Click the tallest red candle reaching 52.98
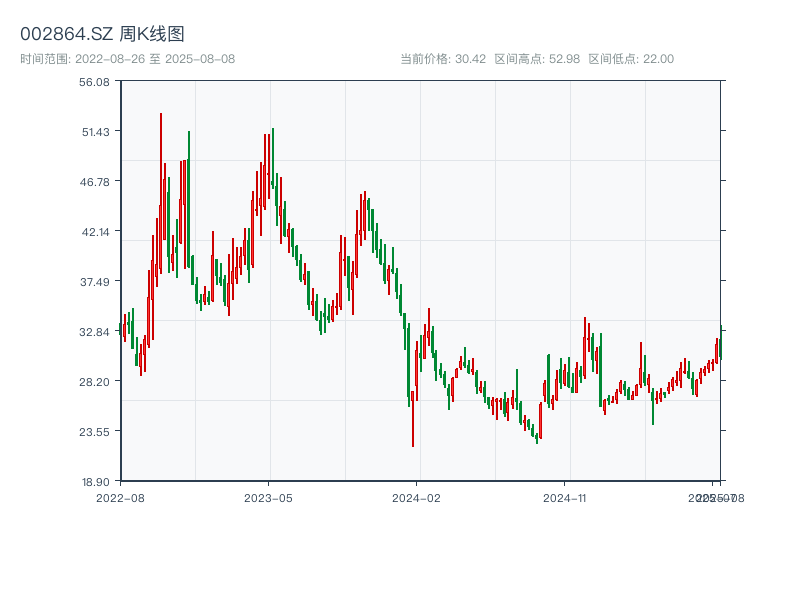 tap(161, 194)
